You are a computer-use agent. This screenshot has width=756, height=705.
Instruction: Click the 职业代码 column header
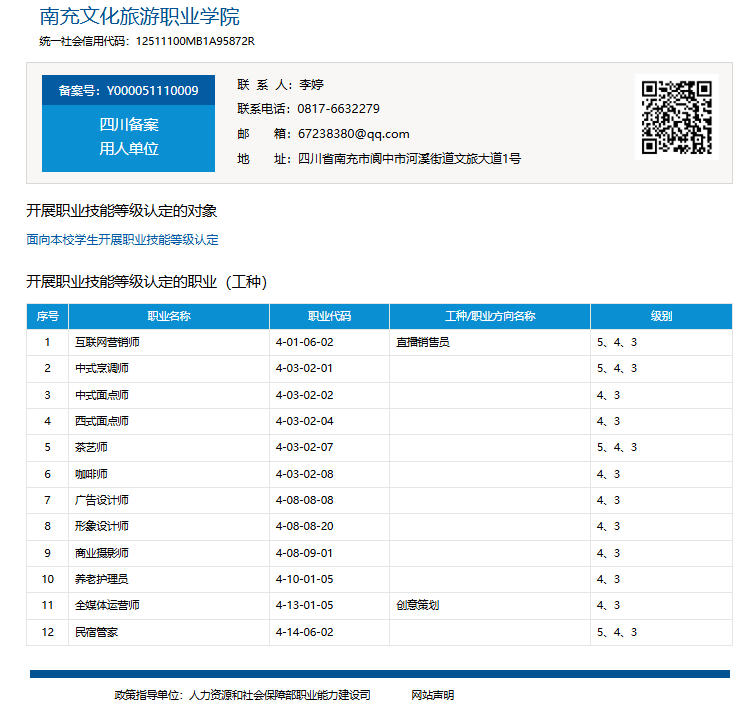coord(329,316)
